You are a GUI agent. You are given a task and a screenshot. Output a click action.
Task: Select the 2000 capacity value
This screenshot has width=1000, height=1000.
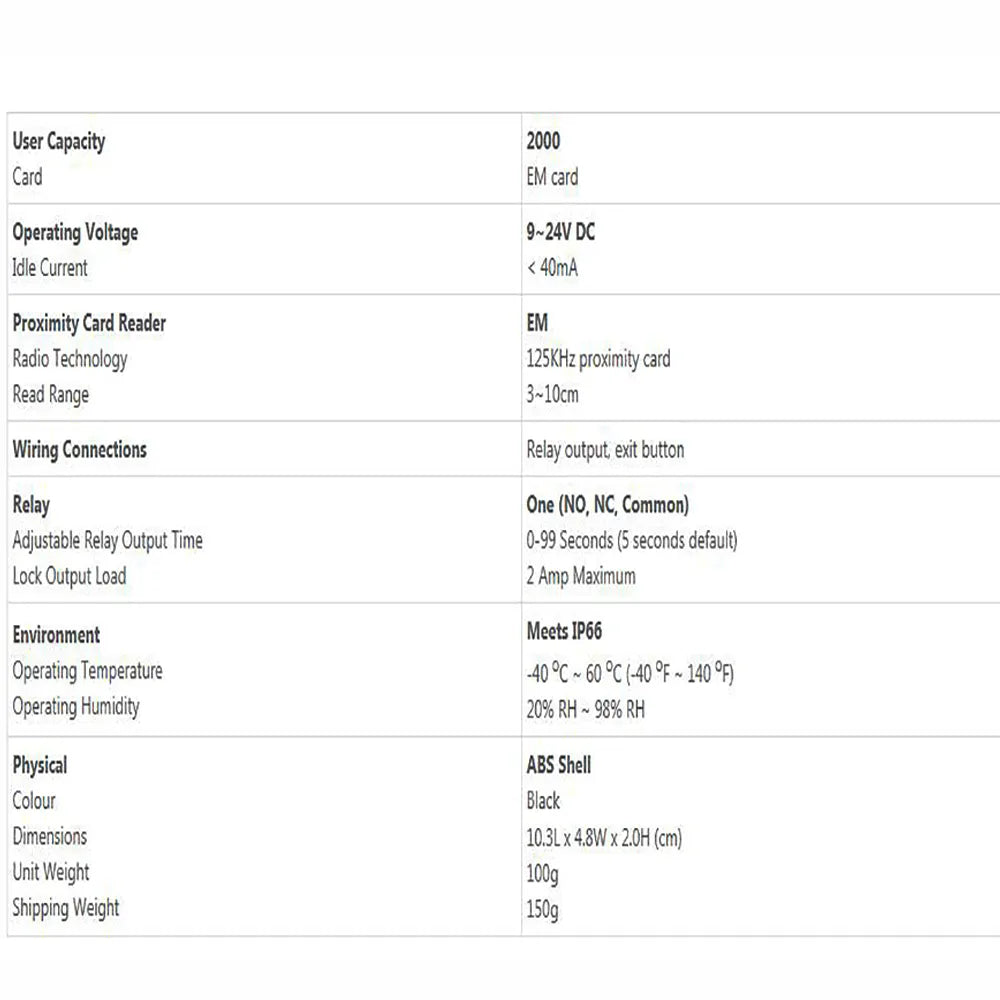click(x=543, y=141)
